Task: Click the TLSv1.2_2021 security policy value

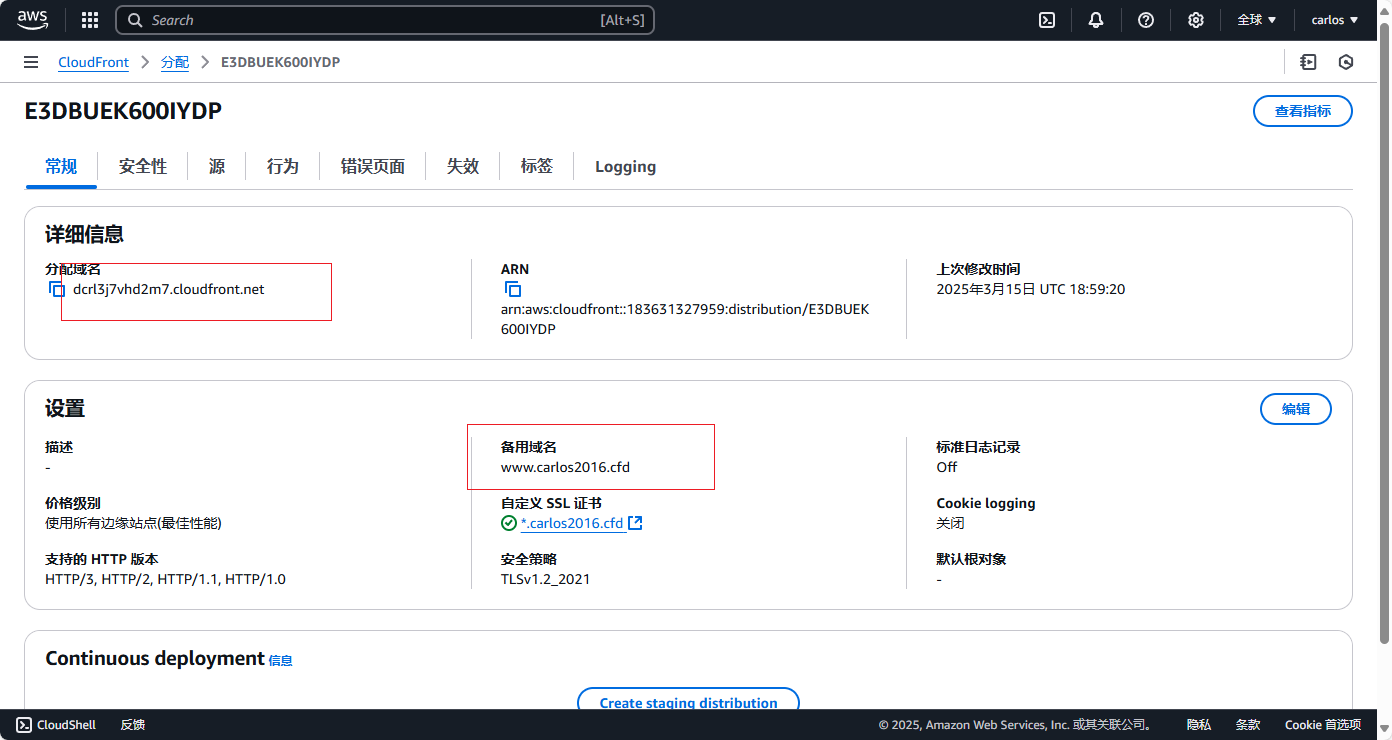Action: click(x=545, y=579)
